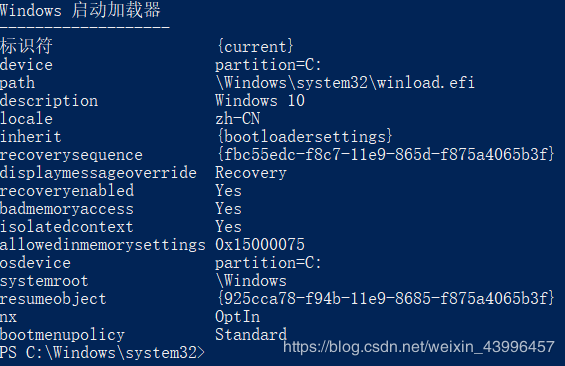Screen dimensions: 565x366
Task: Click the Recovery value text
Action: click(251, 173)
